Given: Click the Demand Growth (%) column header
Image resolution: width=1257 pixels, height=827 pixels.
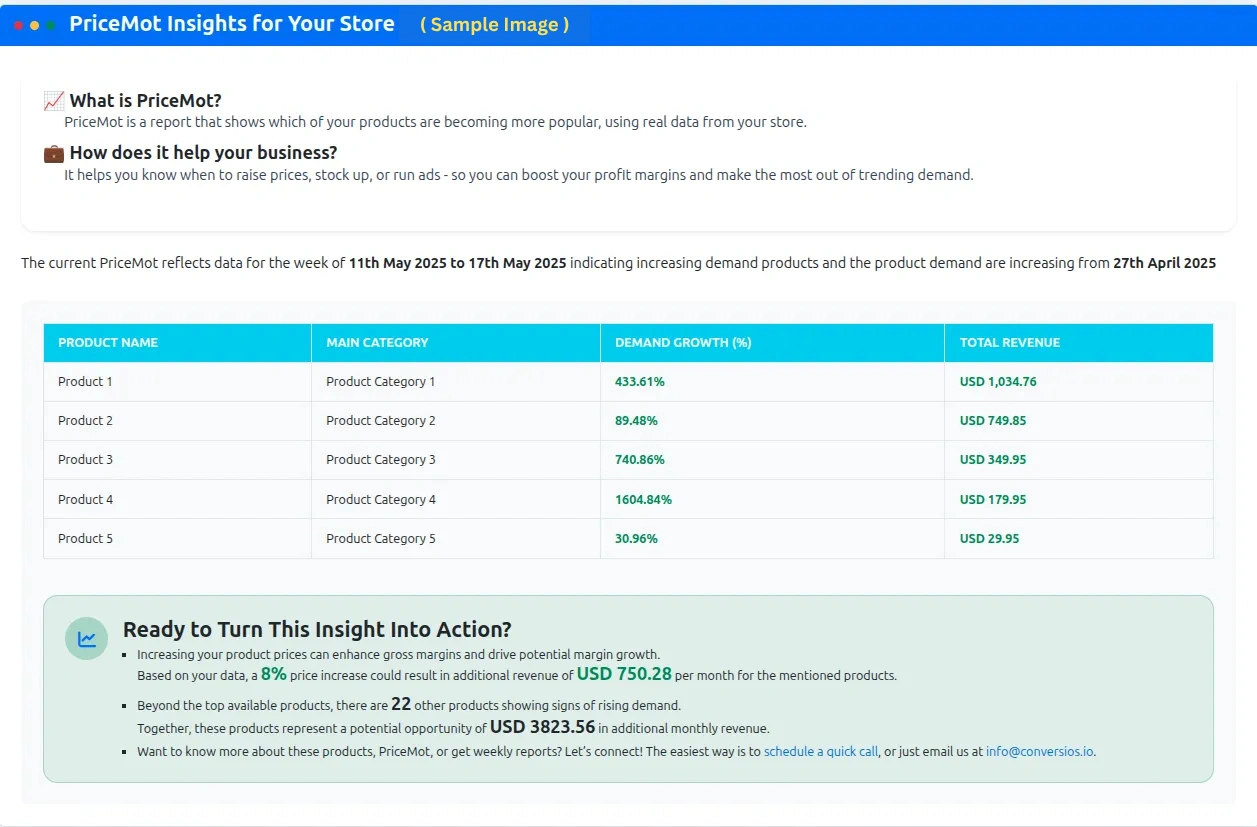Looking at the screenshot, I should point(683,342).
